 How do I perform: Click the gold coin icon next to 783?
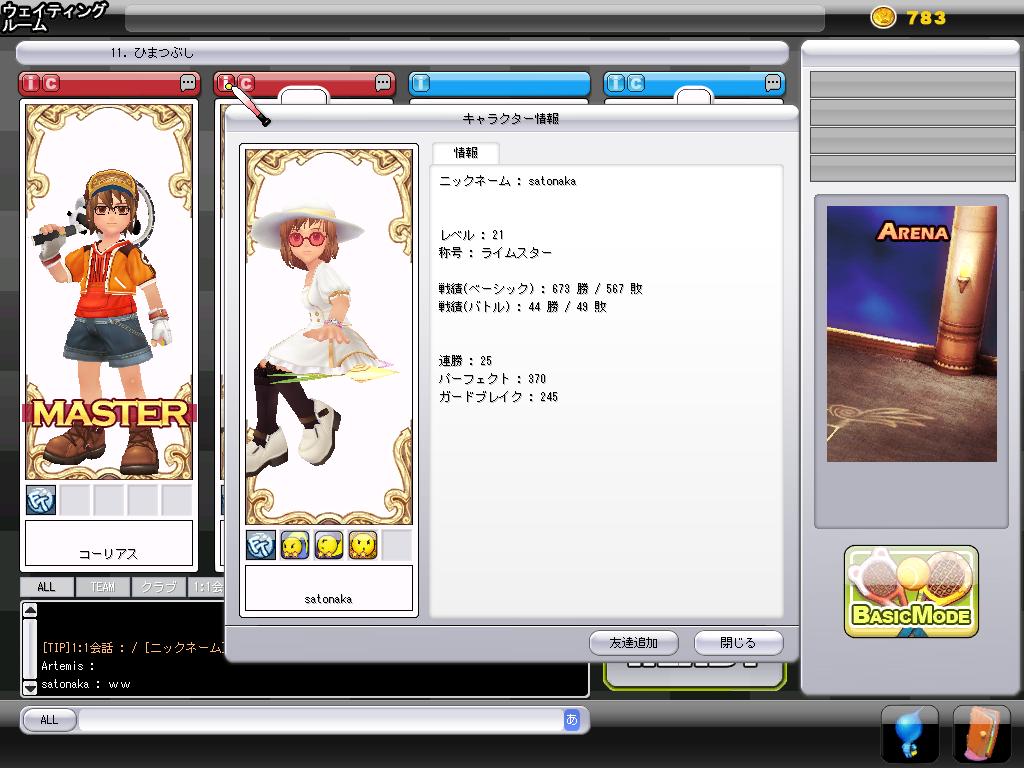[883, 17]
